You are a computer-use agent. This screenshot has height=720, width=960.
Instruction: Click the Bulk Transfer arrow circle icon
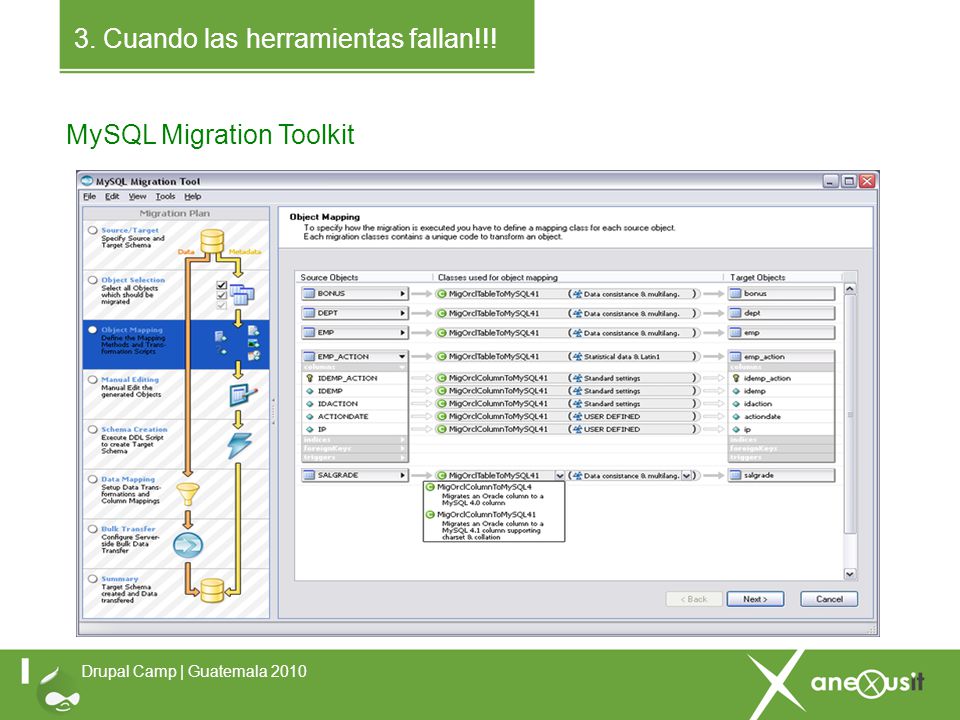[x=188, y=544]
